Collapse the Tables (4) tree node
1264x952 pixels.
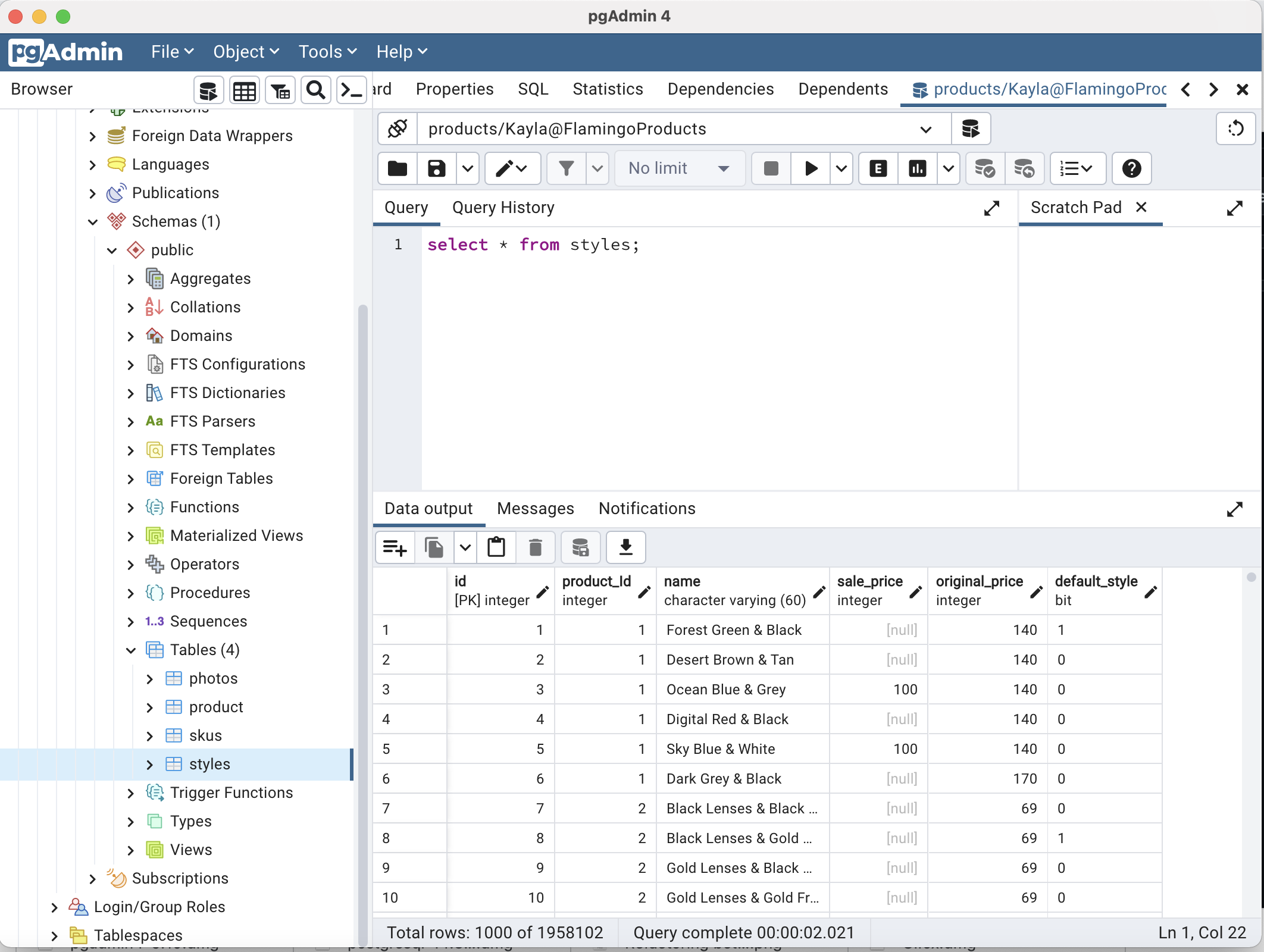click(x=131, y=650)
